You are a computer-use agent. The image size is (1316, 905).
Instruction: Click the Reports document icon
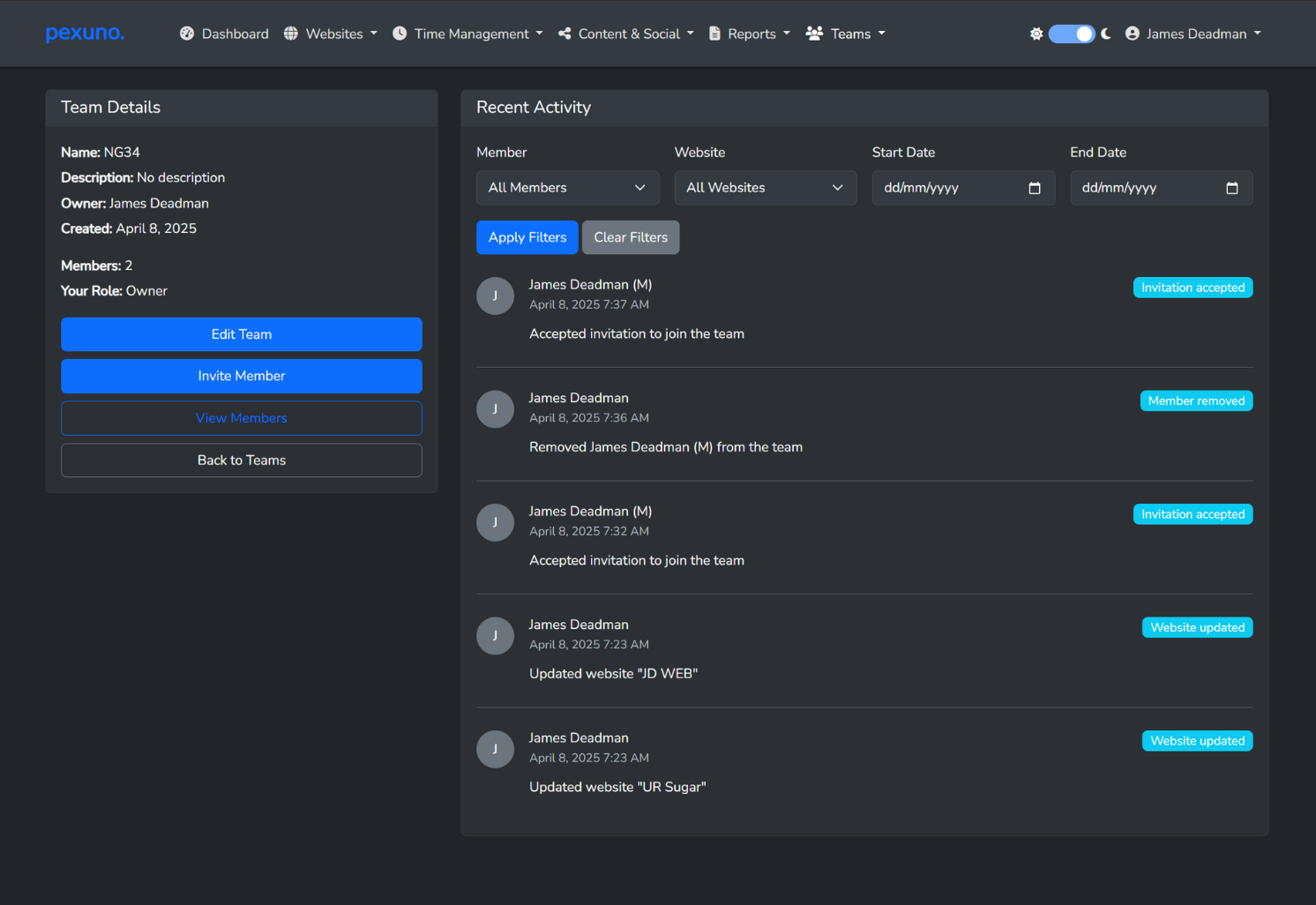[714, 34]
